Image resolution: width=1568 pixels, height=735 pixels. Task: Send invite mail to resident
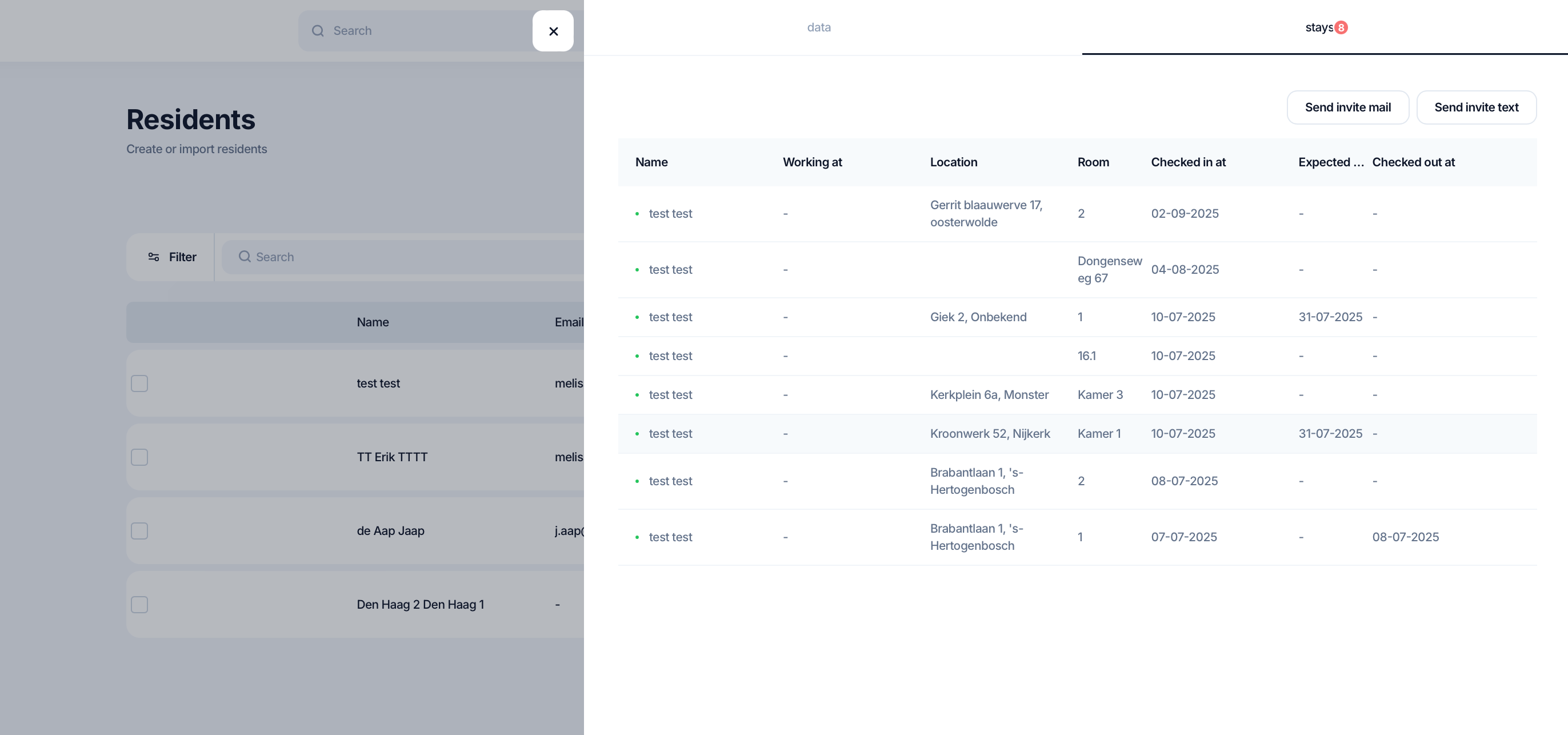tap(1347, 107)
